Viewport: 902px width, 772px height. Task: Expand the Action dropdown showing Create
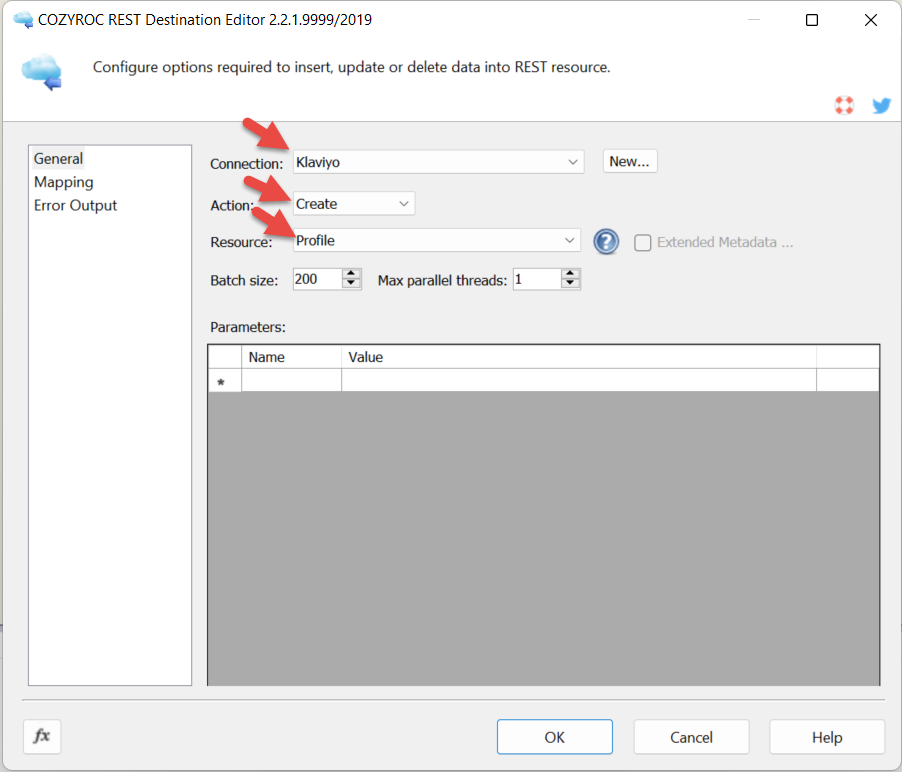click(354, 204)
